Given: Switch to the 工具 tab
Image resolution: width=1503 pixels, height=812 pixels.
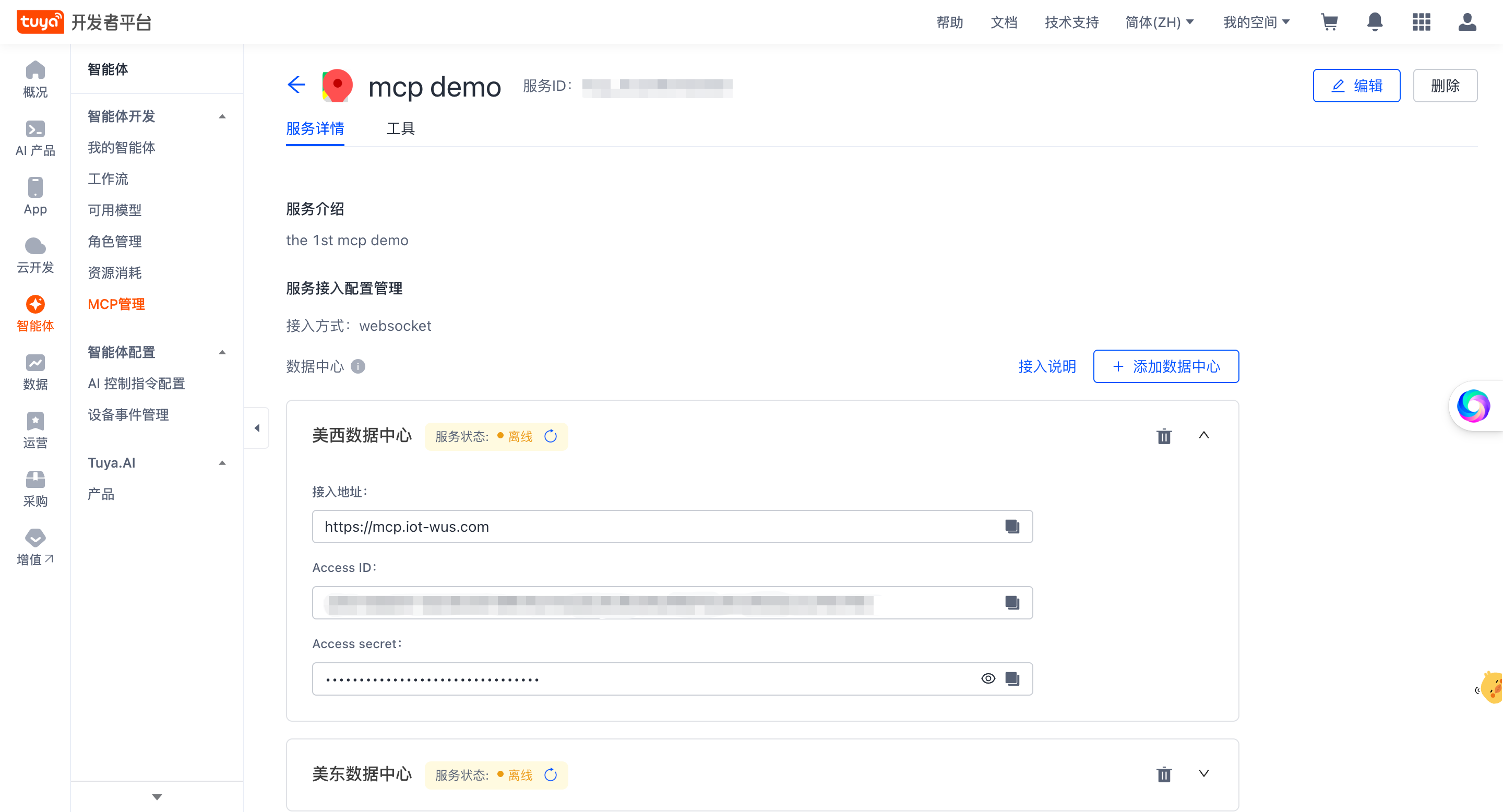Looking at the screenshot, I should (400, 128).
